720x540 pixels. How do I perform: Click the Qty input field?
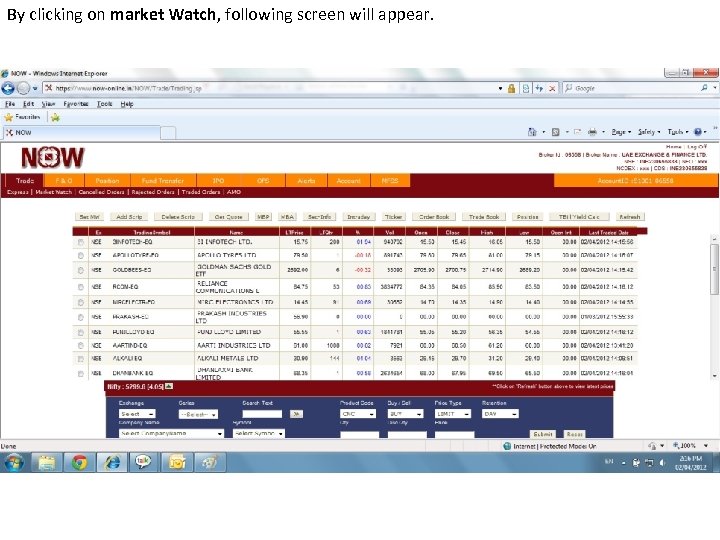coord(360,434)
